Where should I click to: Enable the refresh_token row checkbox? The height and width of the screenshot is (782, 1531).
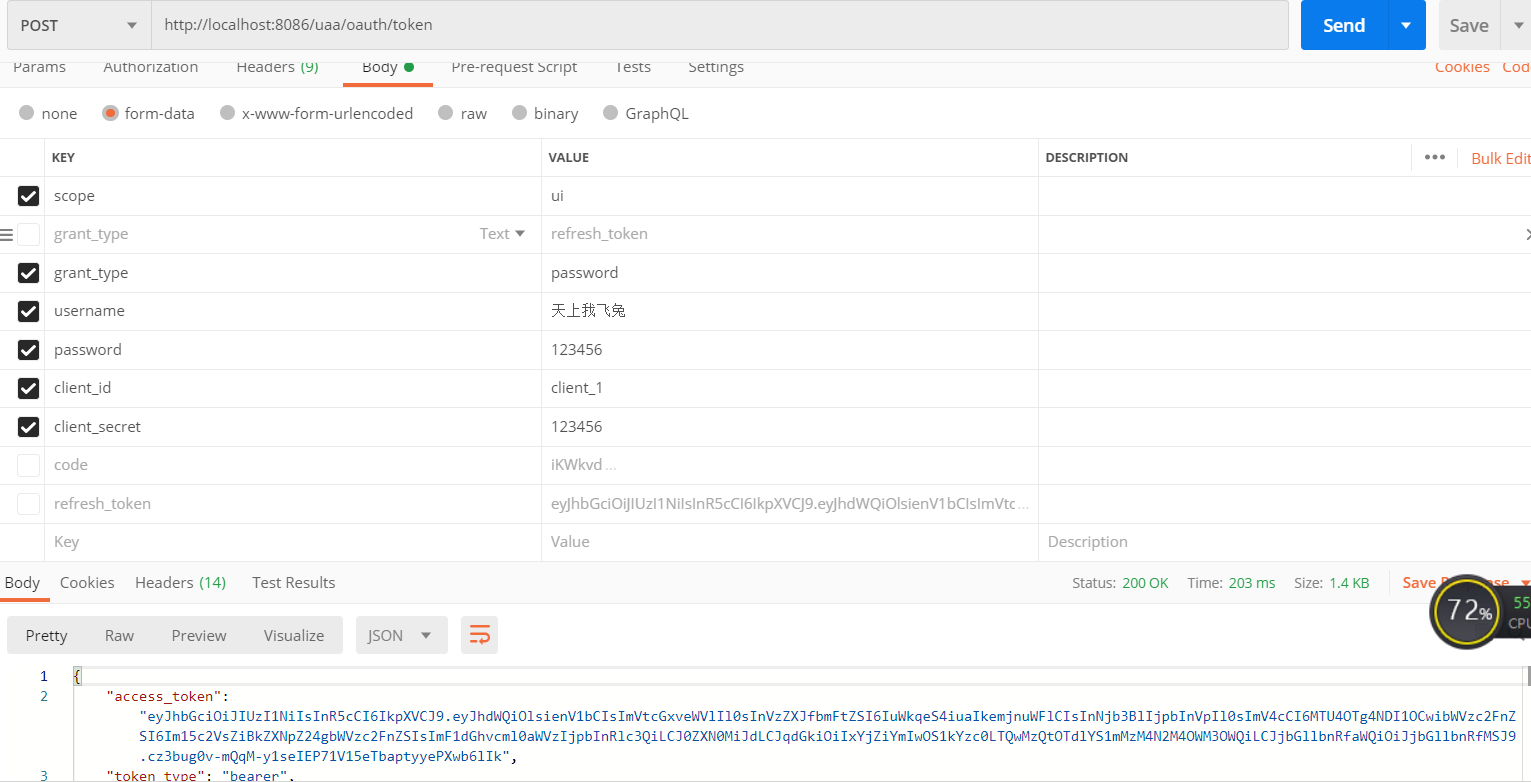[x=28, y=504]
